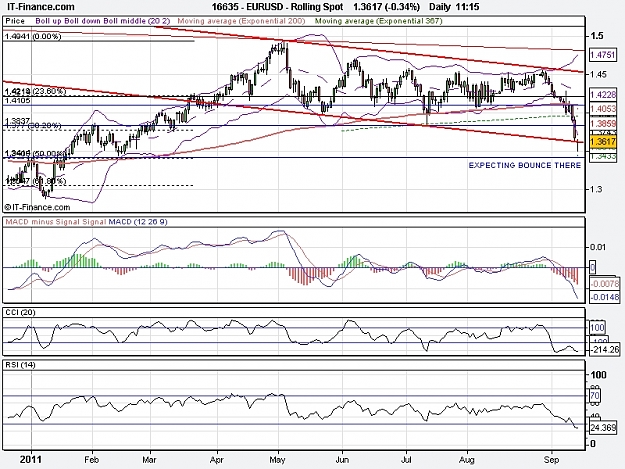Select the 'Mar' label on time axis

click(149, 460)
